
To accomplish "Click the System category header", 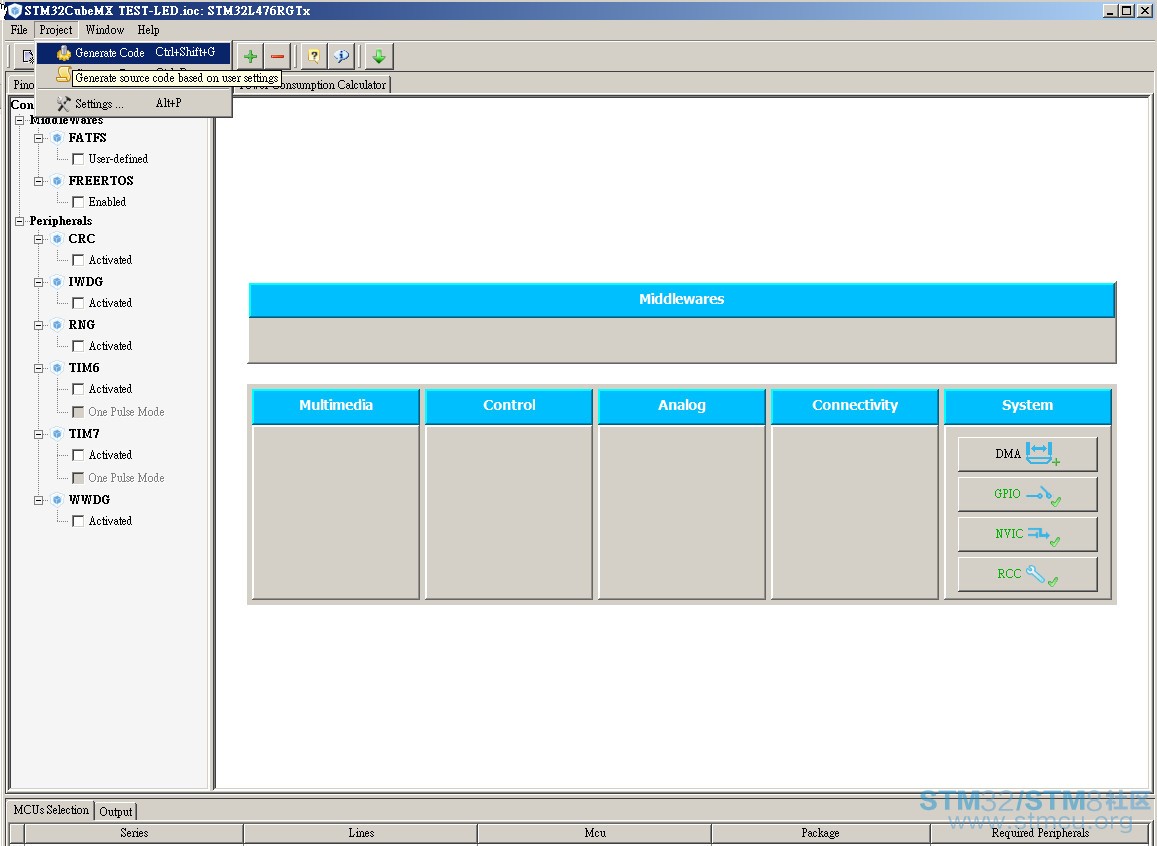I will (x=1027, y=406).
